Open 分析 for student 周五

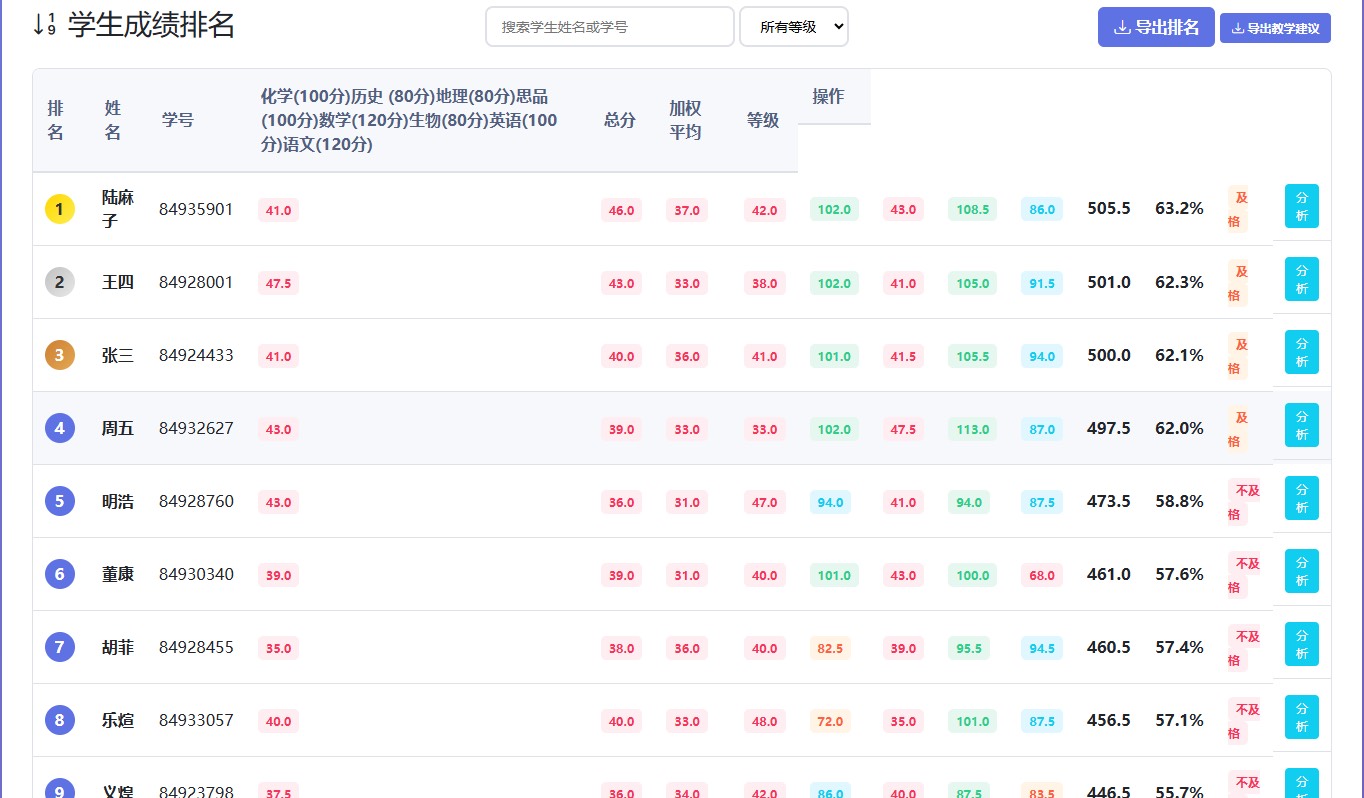pos(1301,425)
